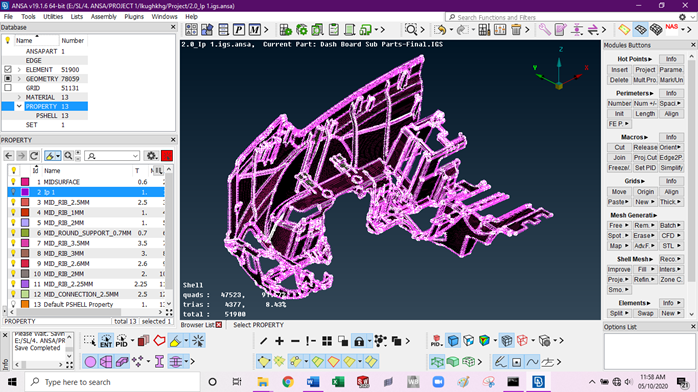Click the zoom magnifier icon in top toolbar

pos(411,30)
